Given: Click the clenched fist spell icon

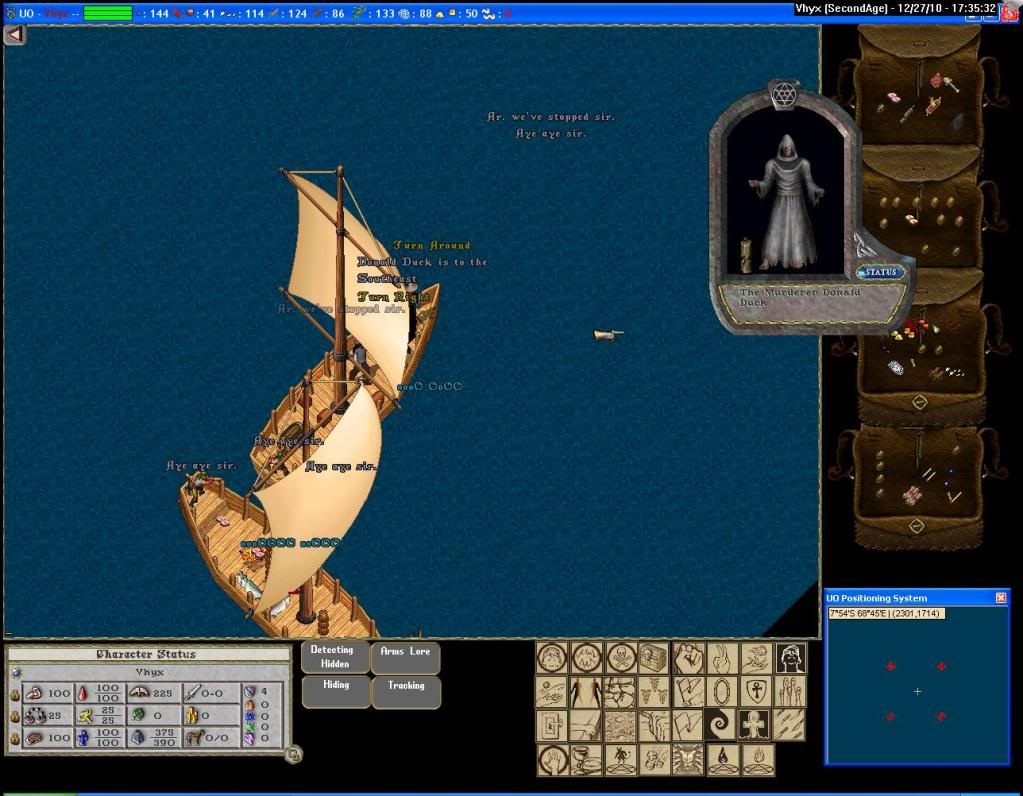Looking at the screenshot, I should point(688,657).
